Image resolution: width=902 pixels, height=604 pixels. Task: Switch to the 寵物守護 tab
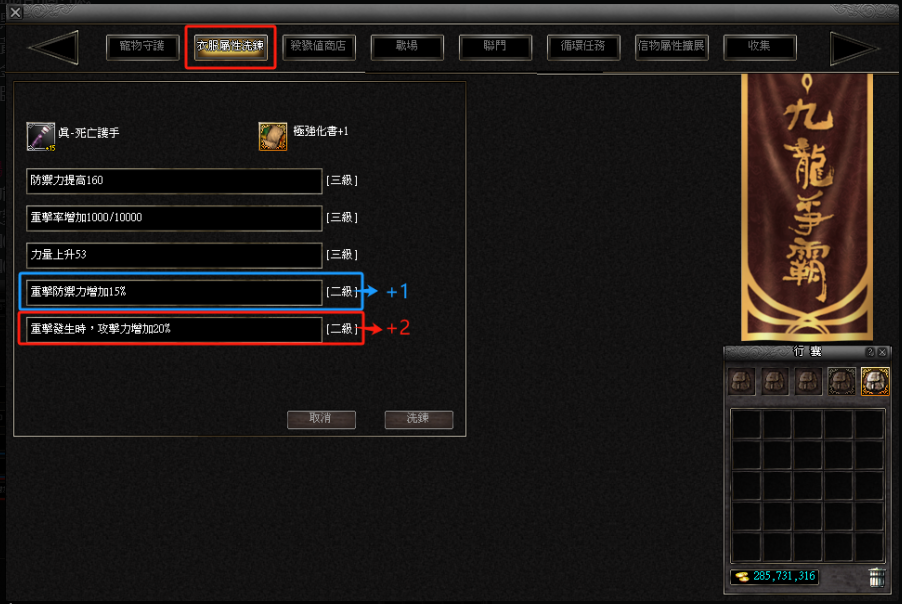tap(143, 47)
